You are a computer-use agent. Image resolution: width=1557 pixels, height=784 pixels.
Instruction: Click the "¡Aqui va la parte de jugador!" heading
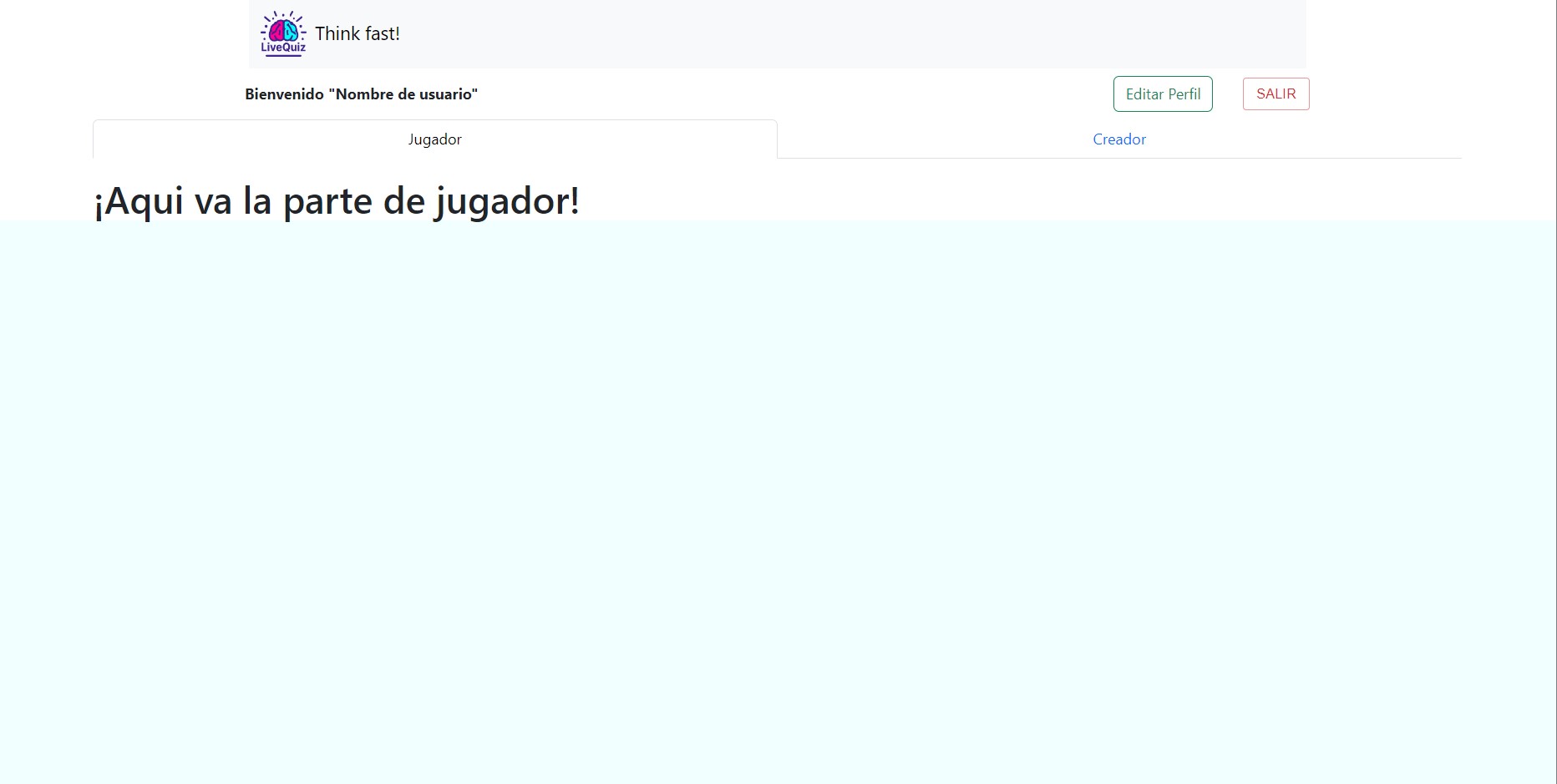coord(336,201)
